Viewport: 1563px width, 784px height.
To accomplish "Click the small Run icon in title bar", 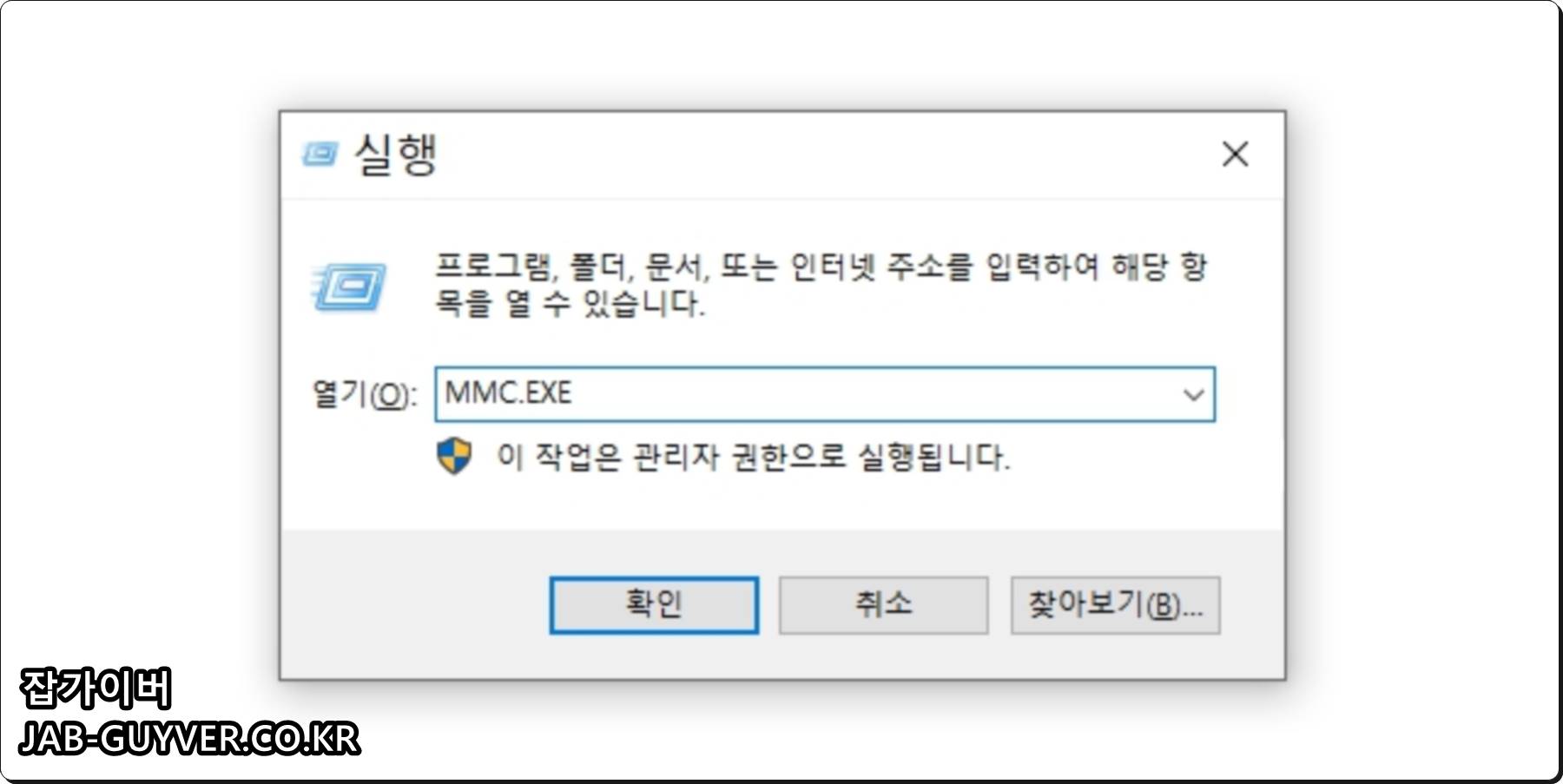I will pyautogui.click(x=319, y=155).
